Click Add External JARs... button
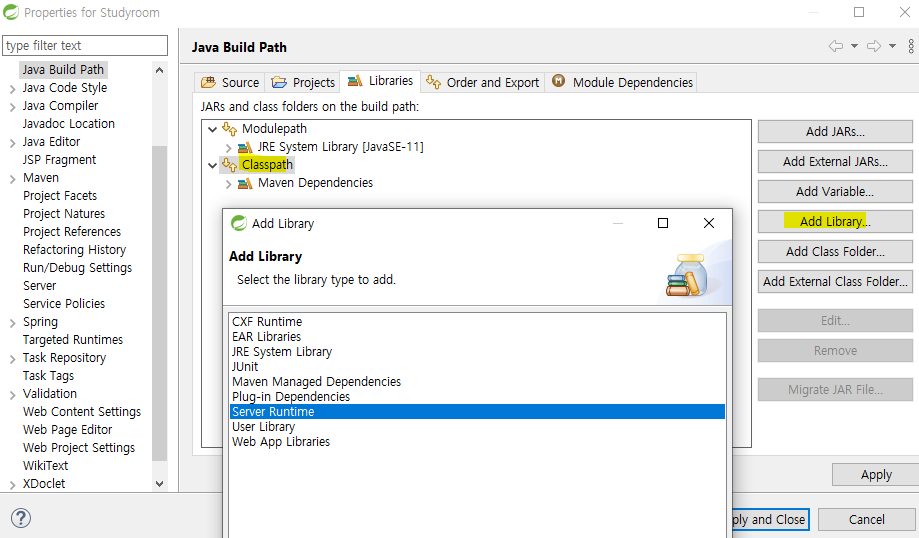919x538 pixels. [835, 162]
